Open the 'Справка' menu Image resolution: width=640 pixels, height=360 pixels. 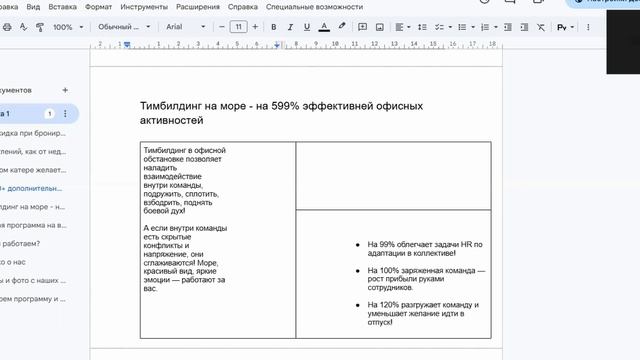(242, 7)
